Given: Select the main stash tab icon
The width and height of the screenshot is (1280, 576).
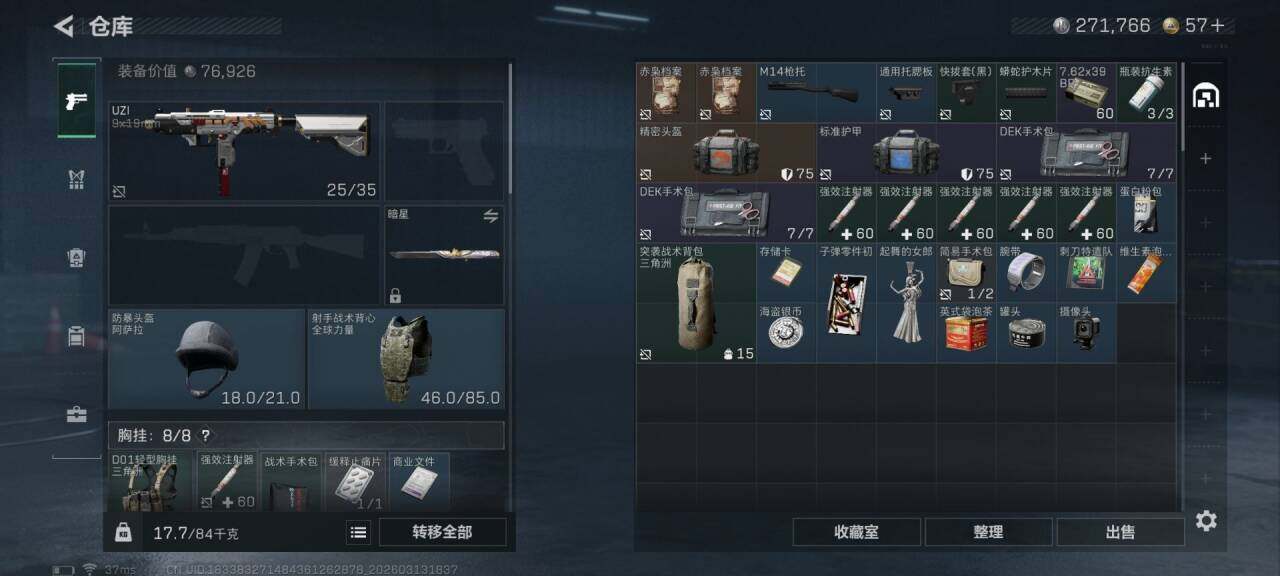Looking at the screenshot, I should point(1206,96).
